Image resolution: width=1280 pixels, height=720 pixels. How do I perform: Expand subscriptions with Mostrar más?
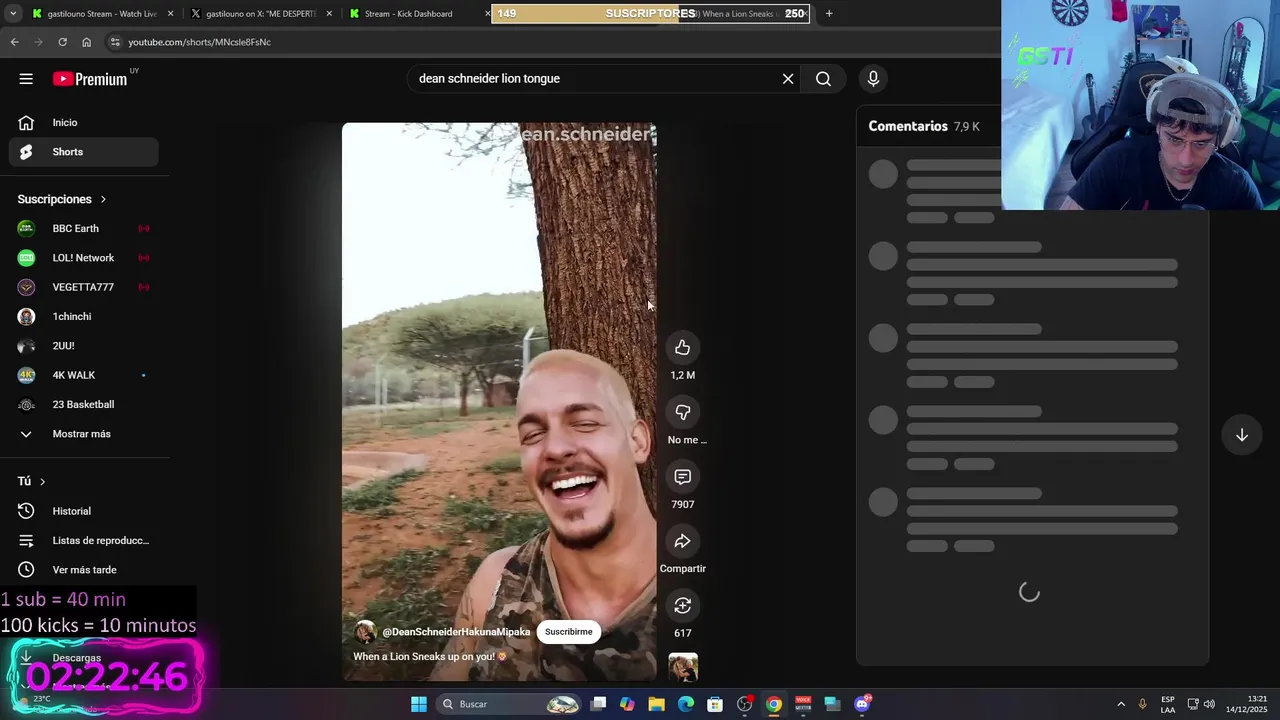point(84,434)
